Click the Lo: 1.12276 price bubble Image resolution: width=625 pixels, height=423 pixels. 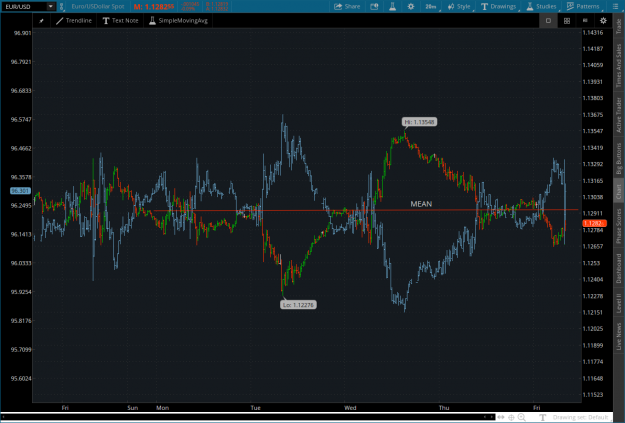(299, 305)
